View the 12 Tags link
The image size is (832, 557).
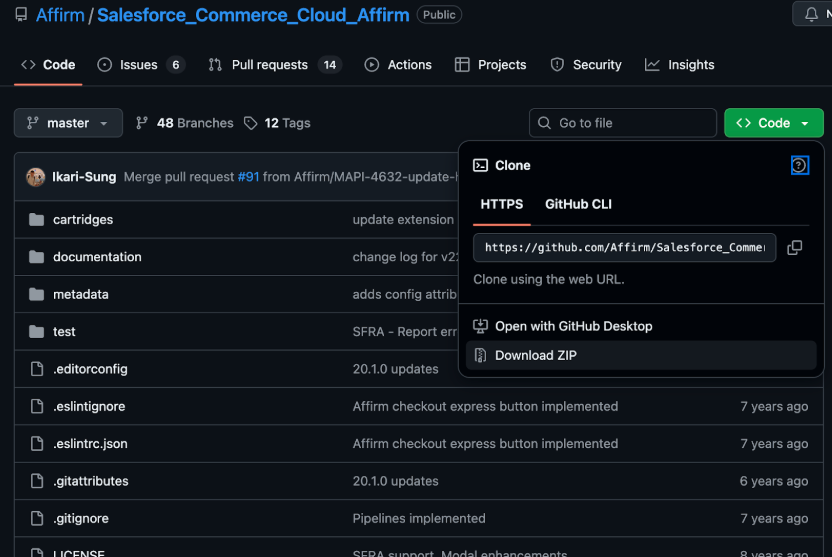(x=277, y=123)
